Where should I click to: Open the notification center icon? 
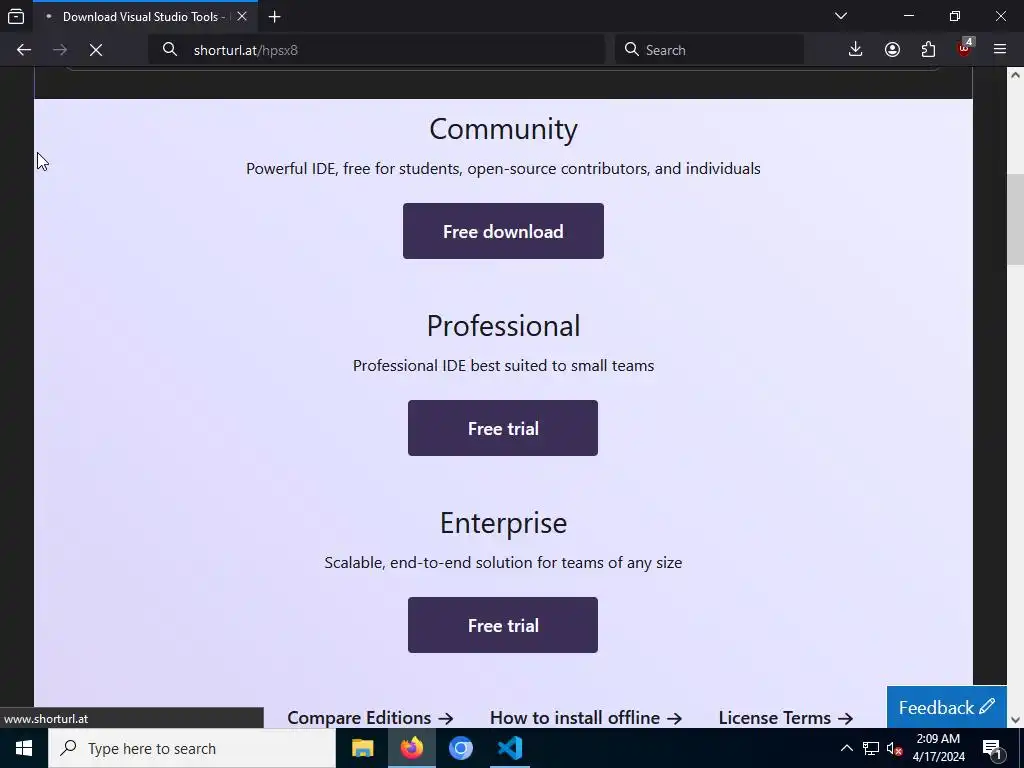pos(992,748)
